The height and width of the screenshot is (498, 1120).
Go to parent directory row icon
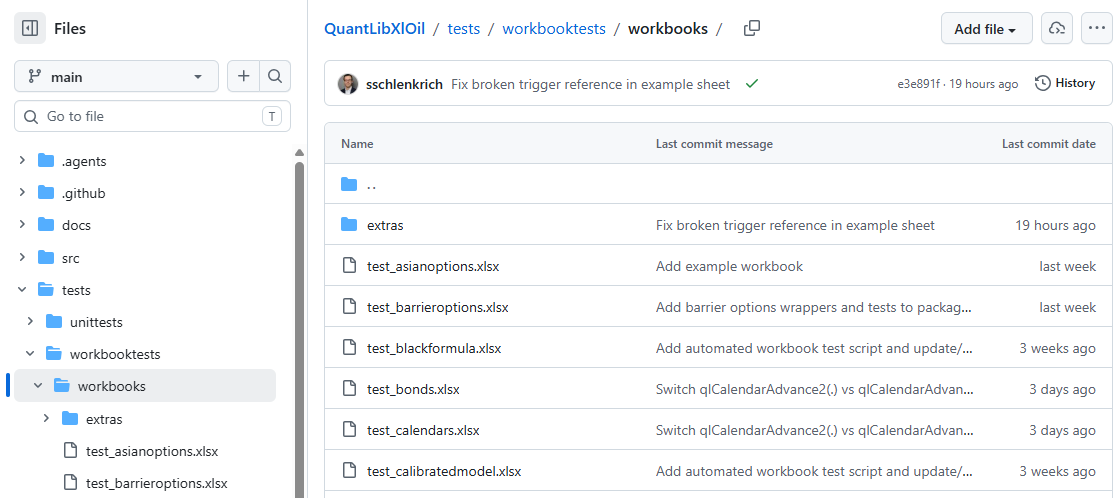tap(349, 184)
